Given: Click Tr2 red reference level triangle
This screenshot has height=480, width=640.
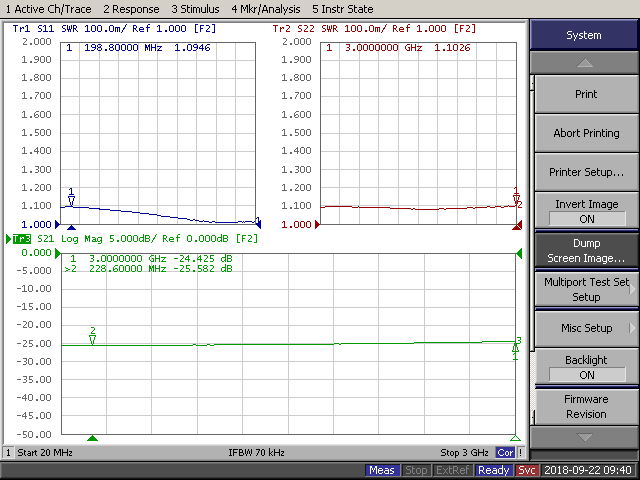Looking at the screenshot, I should 318,224.
